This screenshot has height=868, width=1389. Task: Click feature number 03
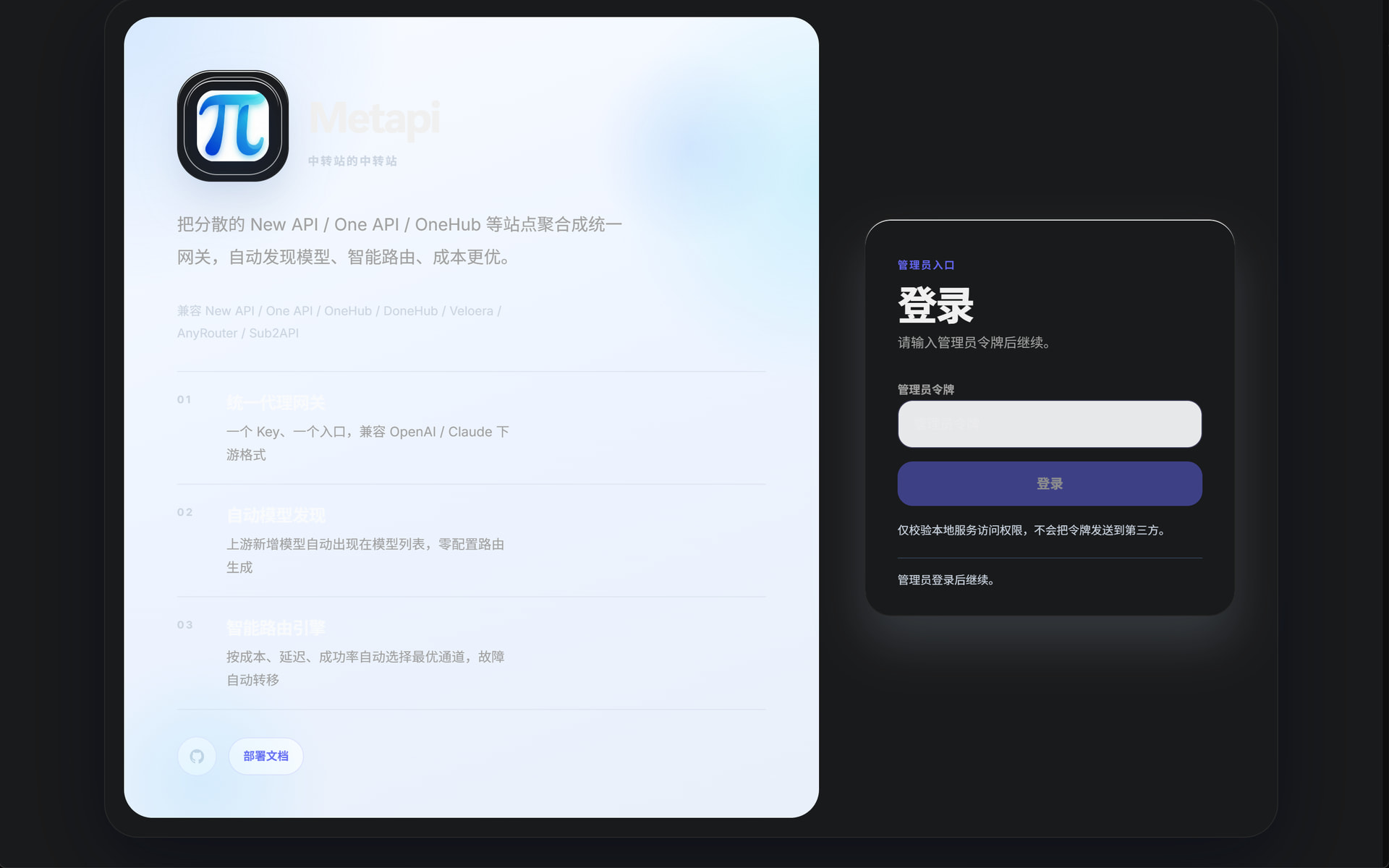185,626
